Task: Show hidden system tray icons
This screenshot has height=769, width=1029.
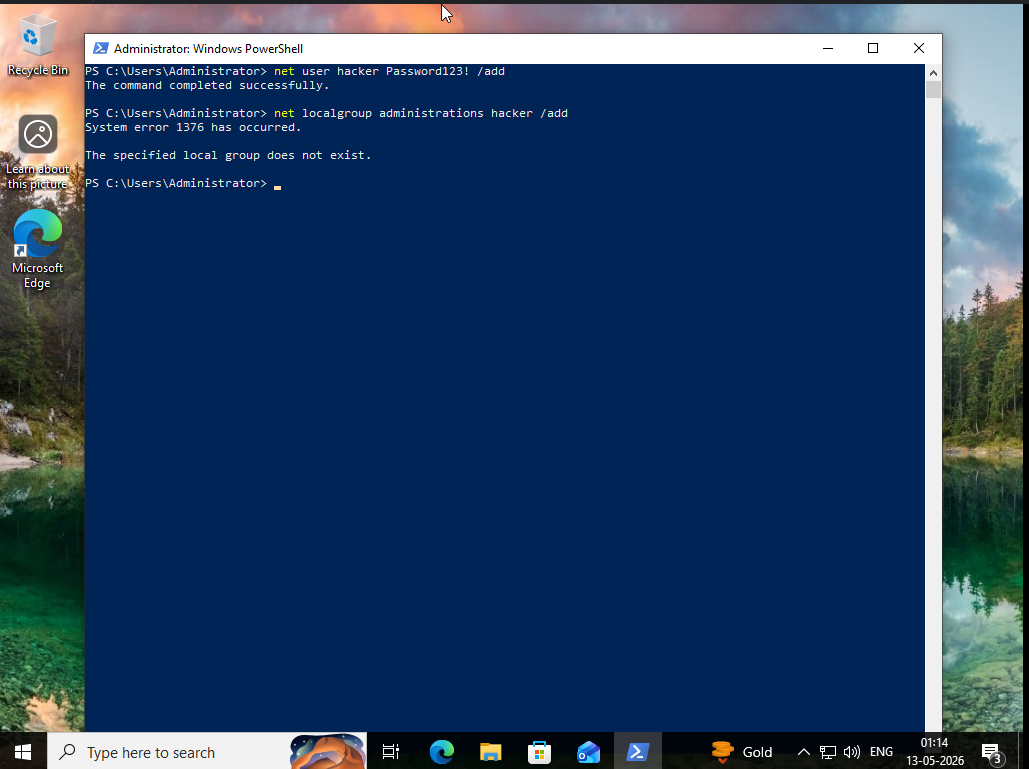Action: pyautogui.click(x=803, y=752)
